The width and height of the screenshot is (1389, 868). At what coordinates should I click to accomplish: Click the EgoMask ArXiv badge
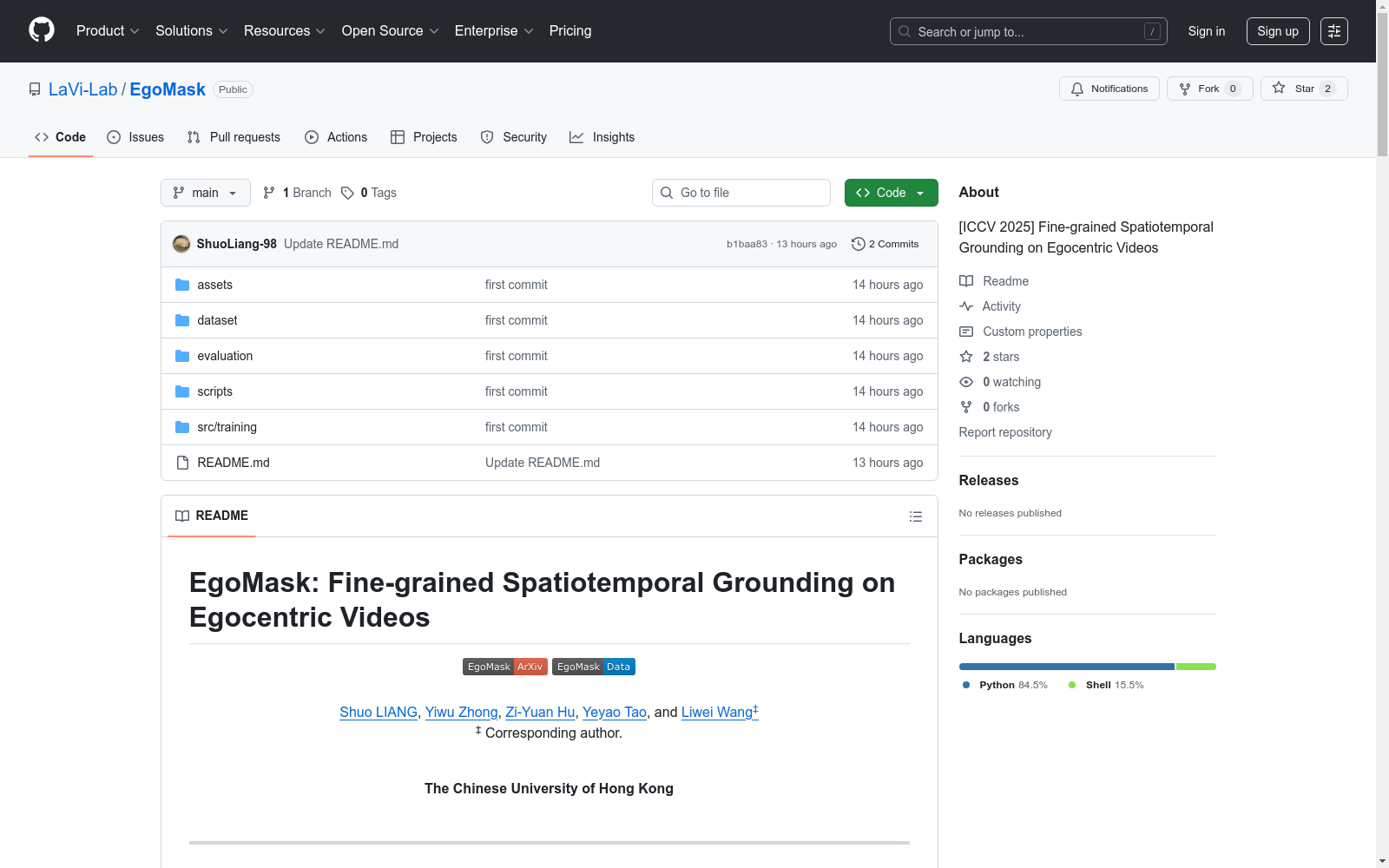click(x=505, y=667)
